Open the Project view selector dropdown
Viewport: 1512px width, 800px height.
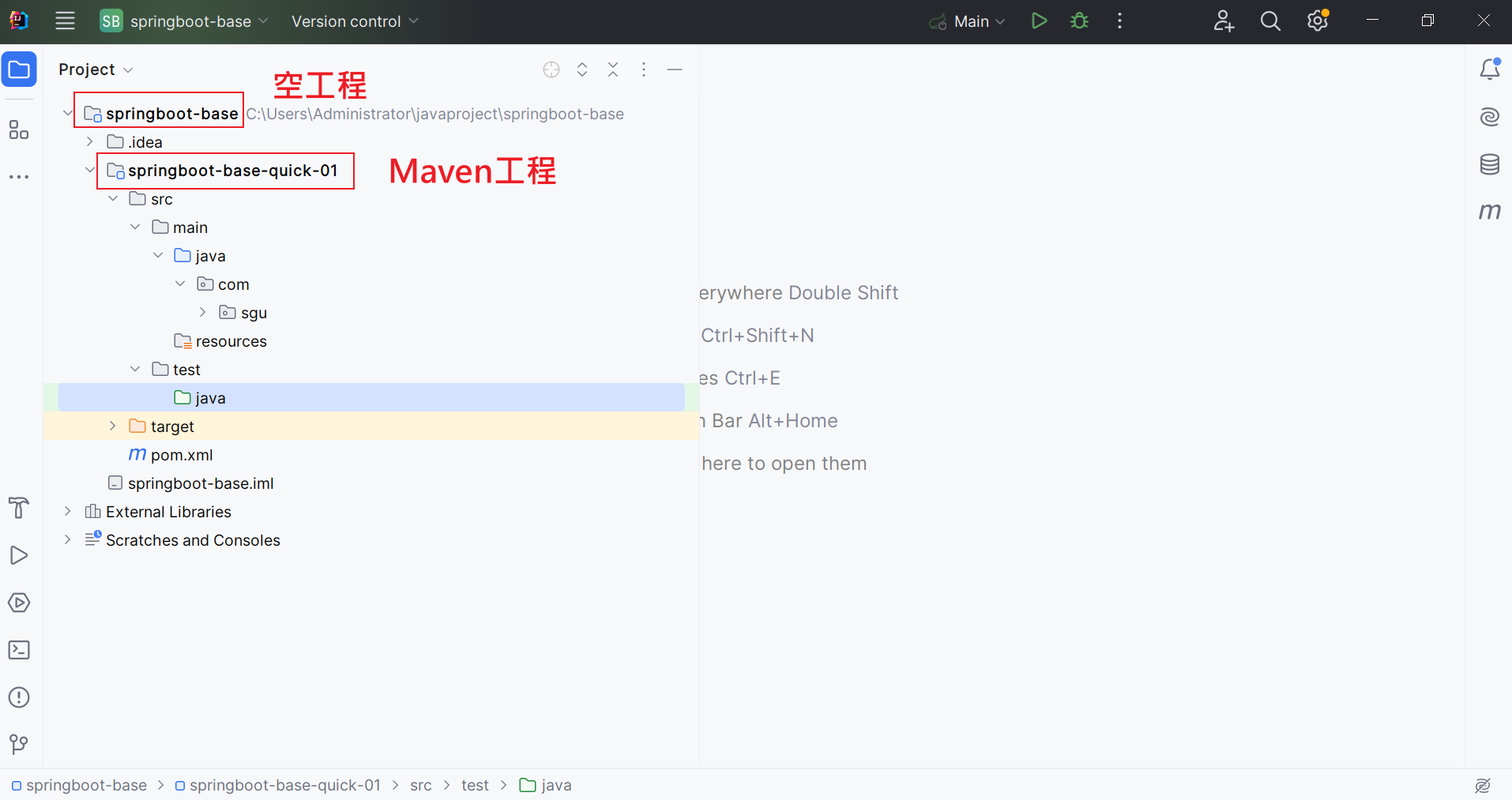click(x=96, y=69)
